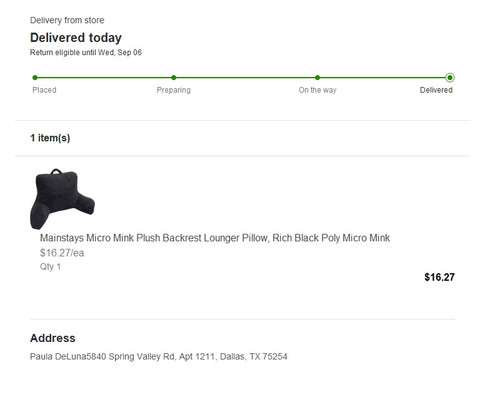Click the green delivery progress bar

click(x=242, y=78)
